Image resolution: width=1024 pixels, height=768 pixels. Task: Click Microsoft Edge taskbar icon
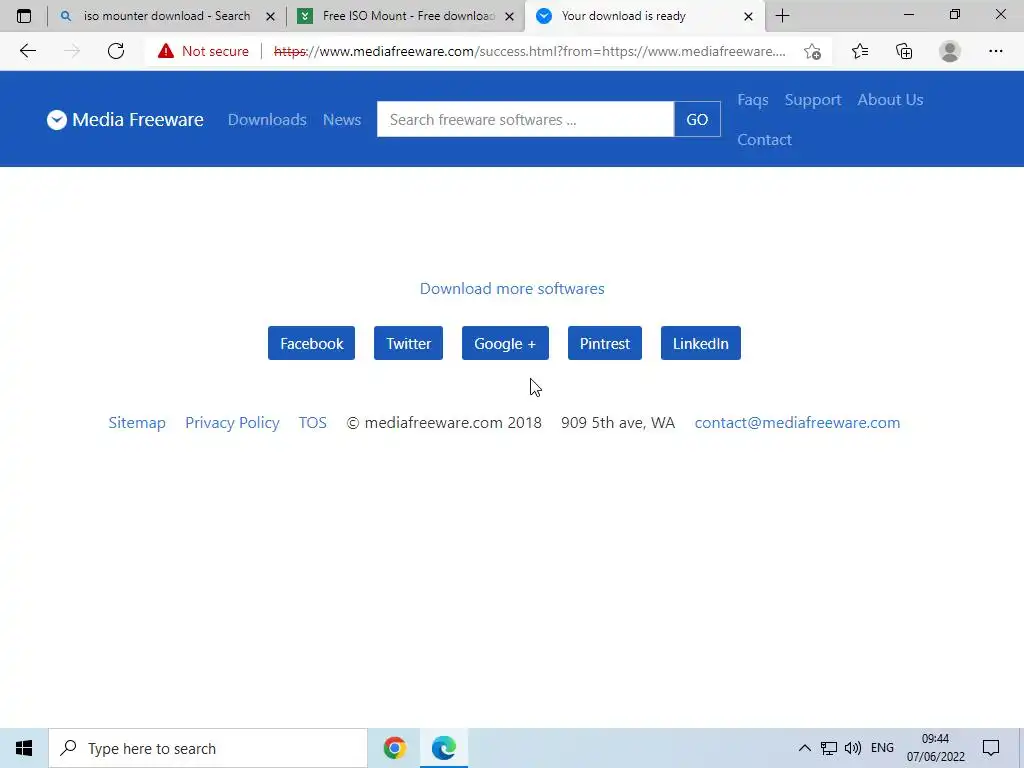coord(443,748)
